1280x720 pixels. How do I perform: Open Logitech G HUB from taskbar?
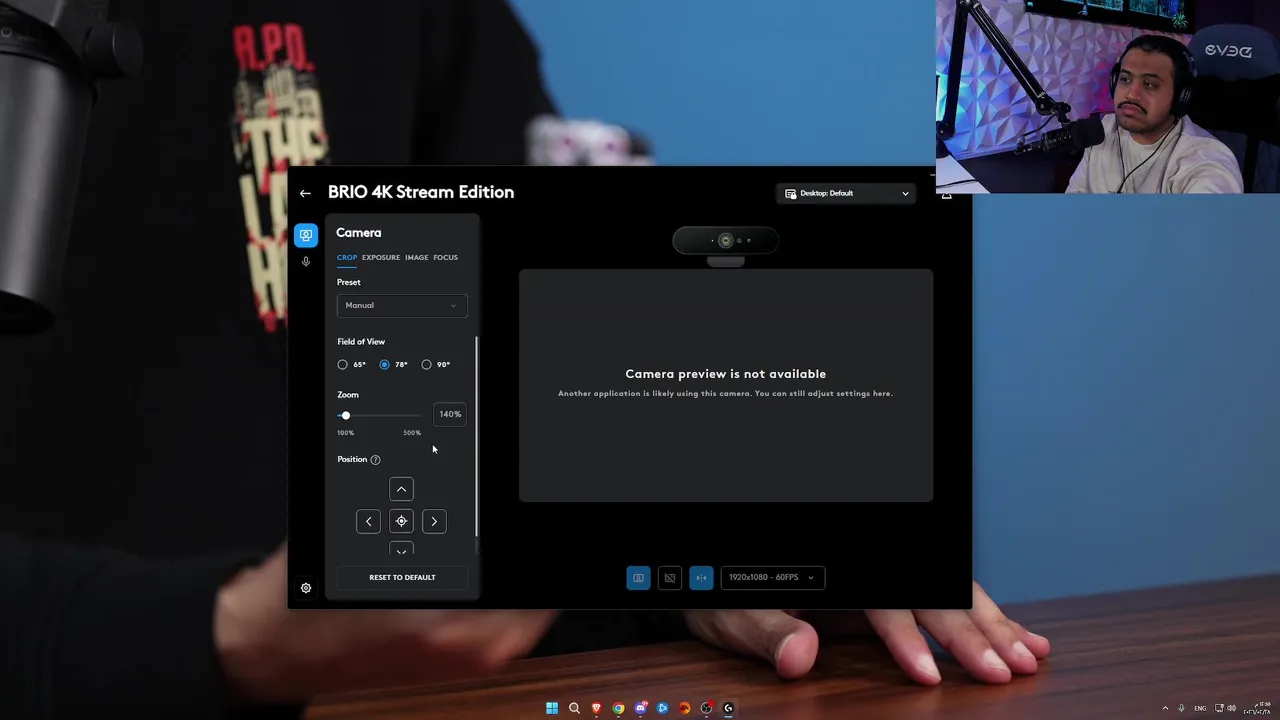[x=728, y=708]
